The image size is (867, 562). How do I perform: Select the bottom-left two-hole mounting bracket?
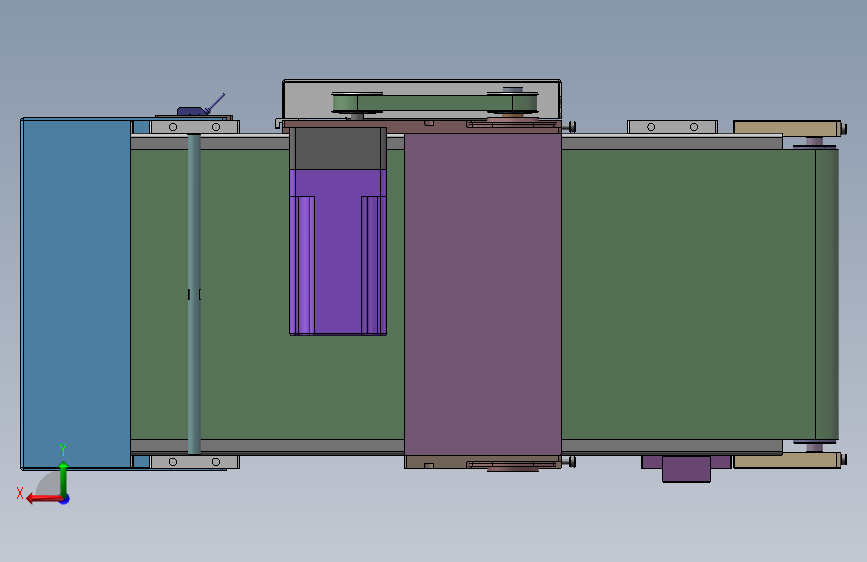[195, 462]
